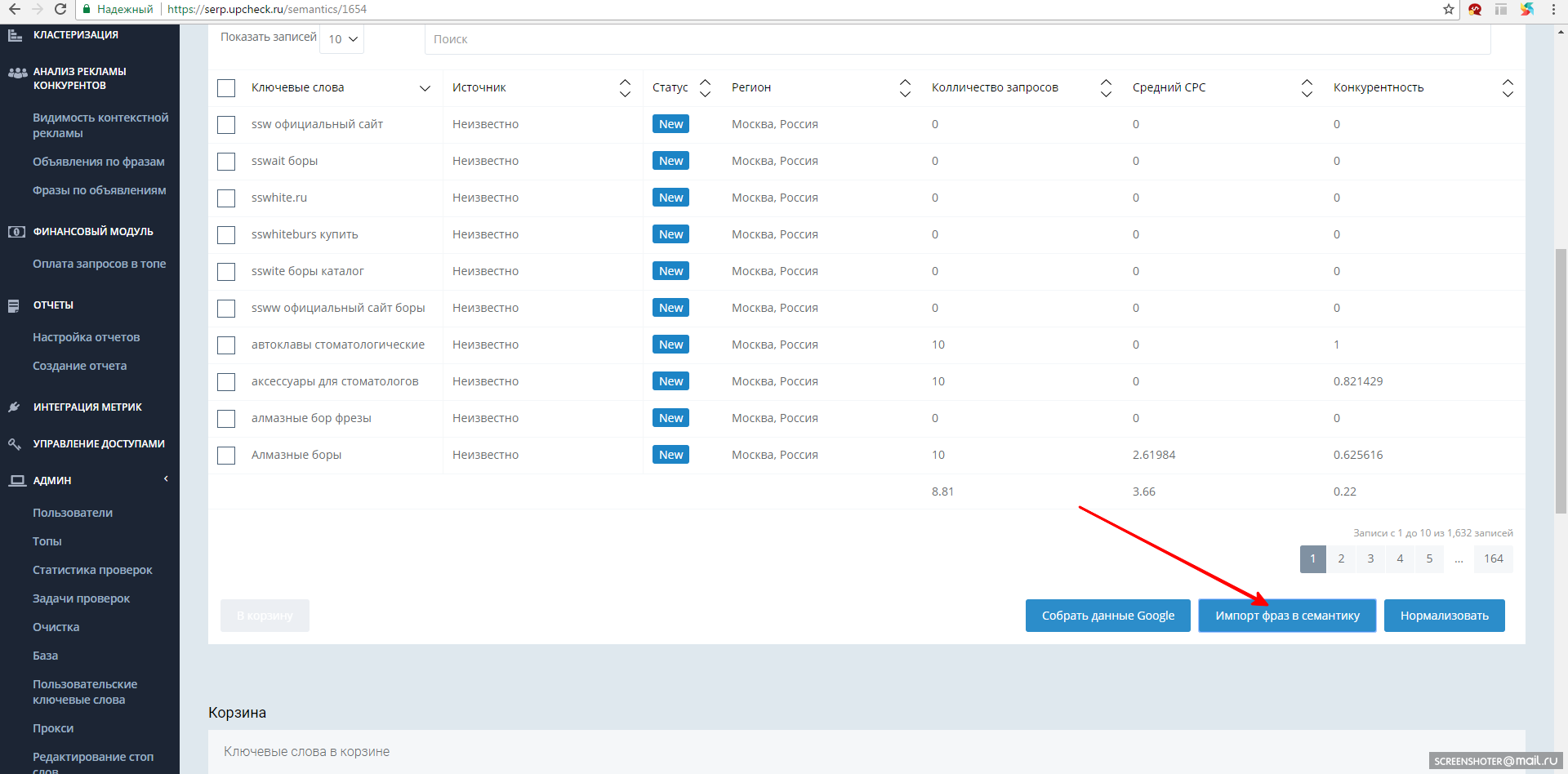
Task: Open Пользователи in admin menu
Action: [73, 513]
